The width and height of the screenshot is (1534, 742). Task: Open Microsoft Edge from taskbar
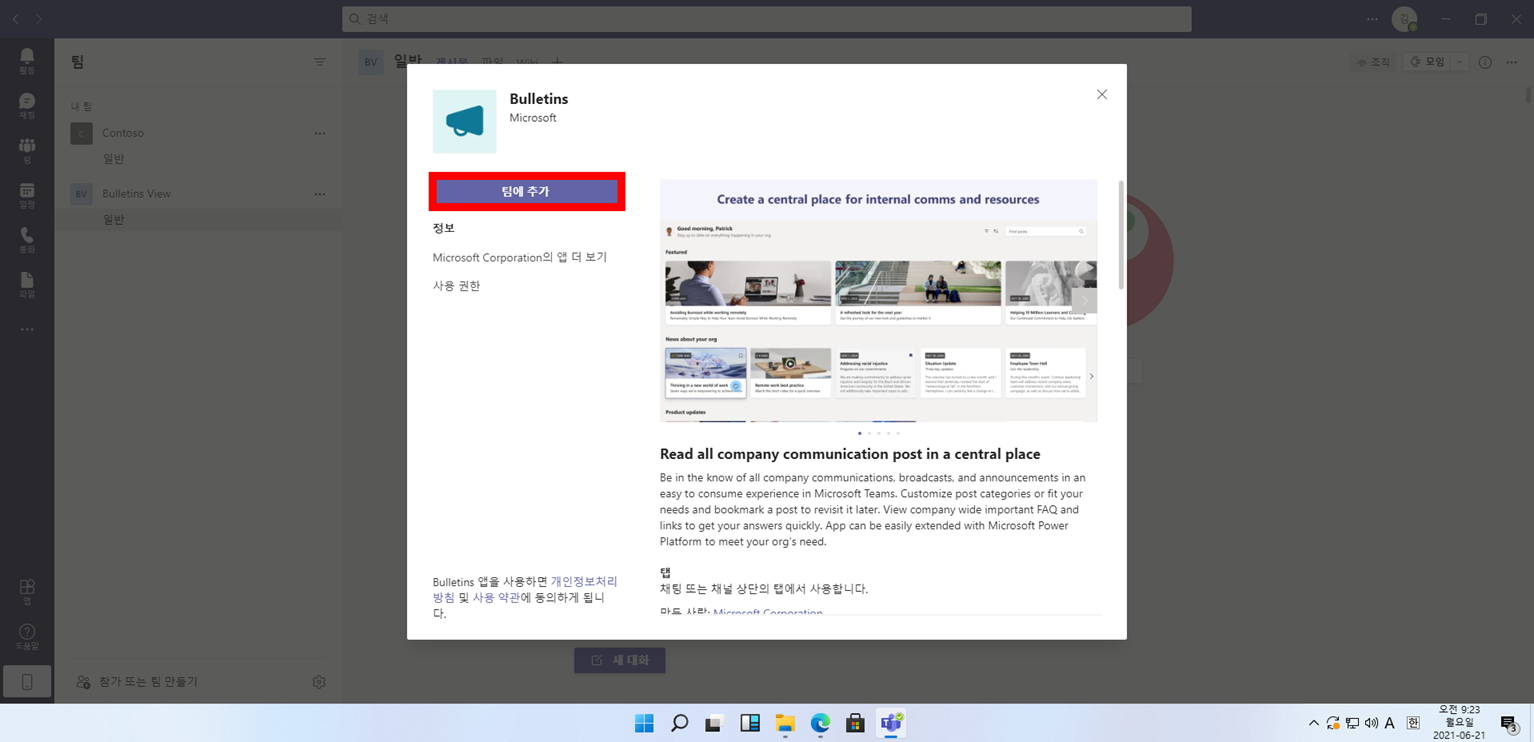tap(820, 723)
